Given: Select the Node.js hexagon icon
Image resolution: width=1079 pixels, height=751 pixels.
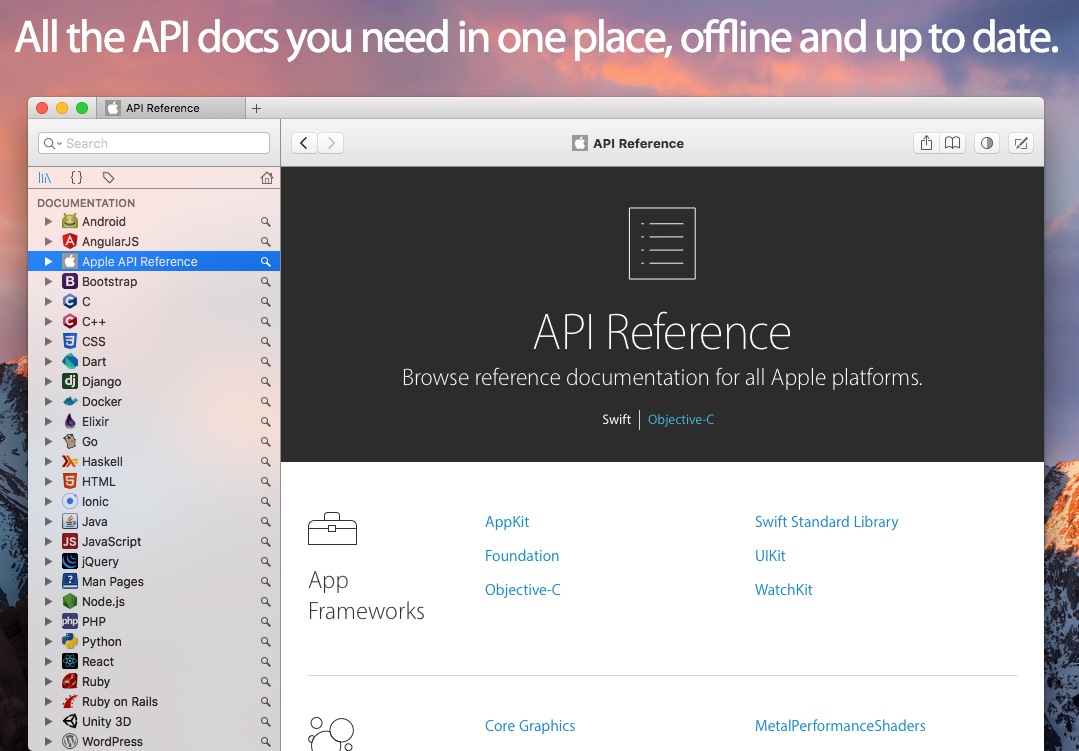Looking at the screenshot, I should [x=70, y=601].
